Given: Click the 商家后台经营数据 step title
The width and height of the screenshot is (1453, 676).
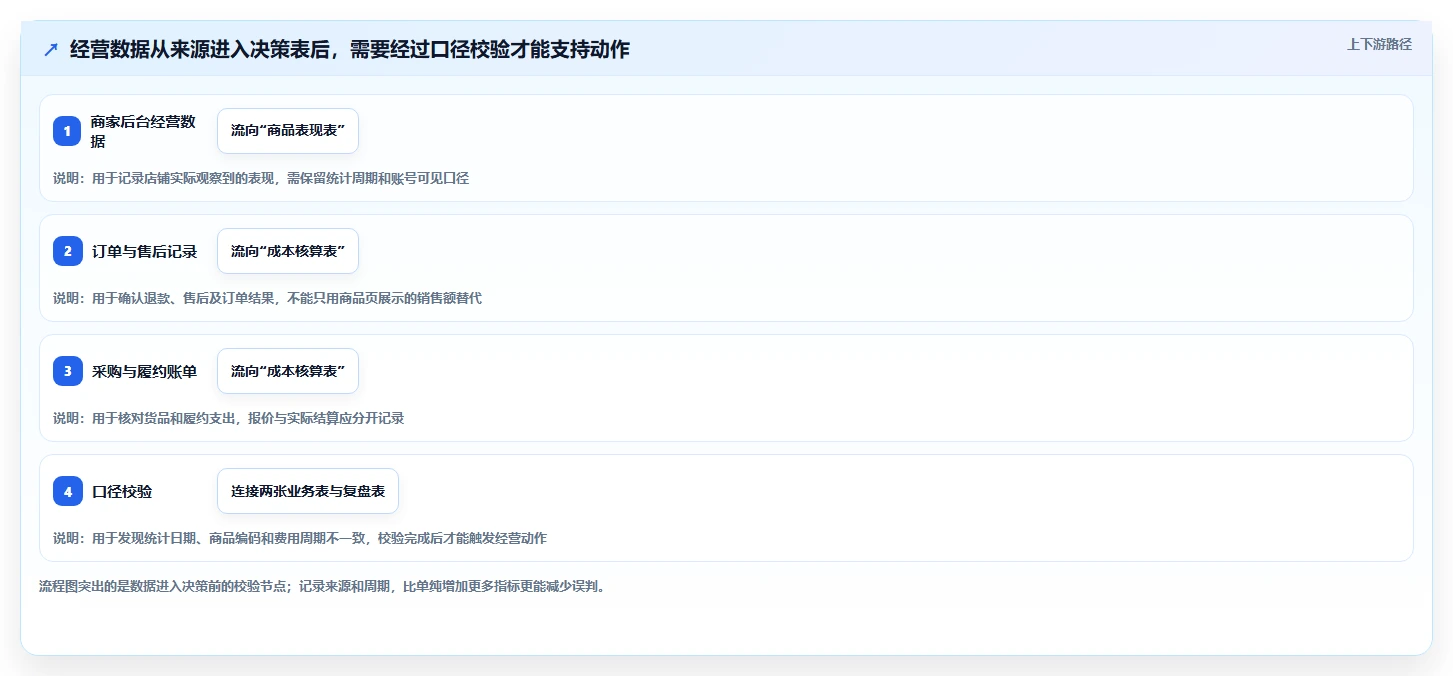Looking at the screenshot, I should pos(143,131).
